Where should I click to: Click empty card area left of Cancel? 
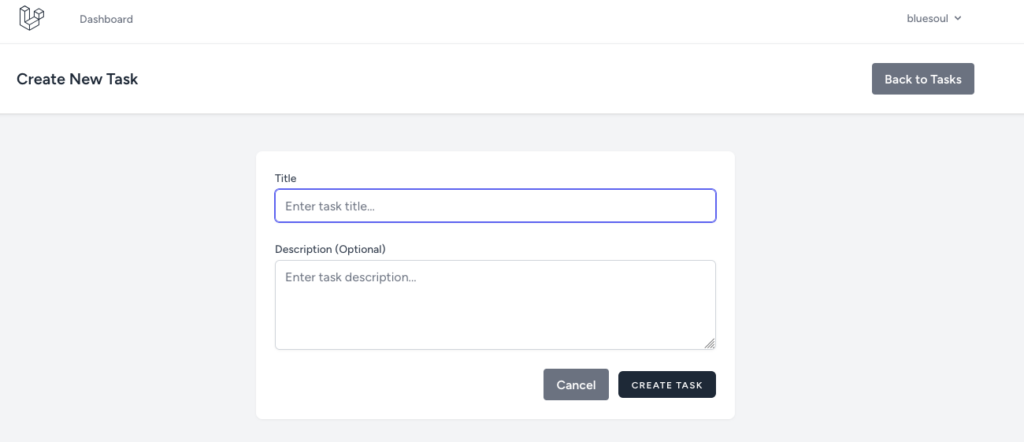[405, 385]
